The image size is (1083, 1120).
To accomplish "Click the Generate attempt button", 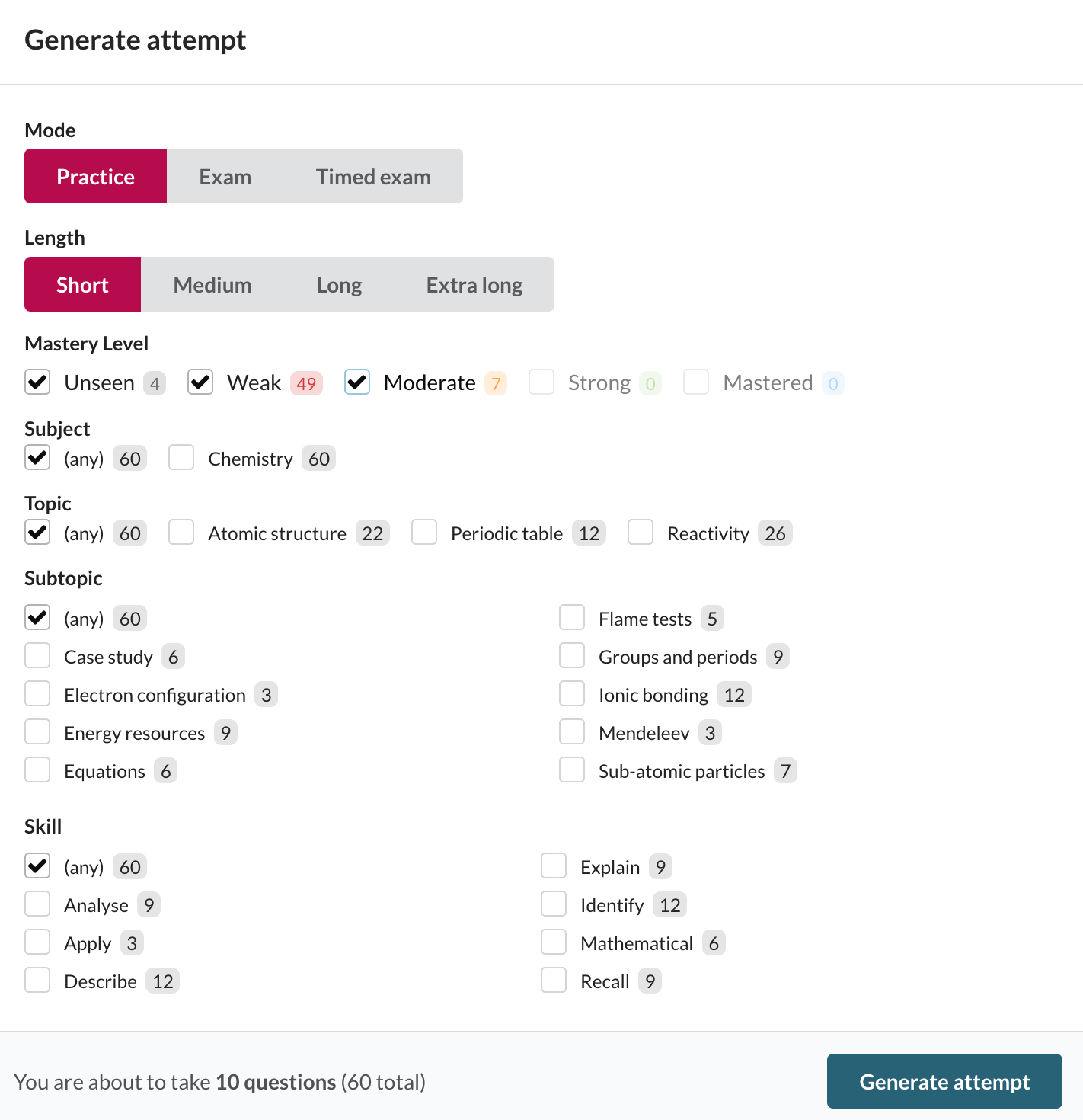I will click(x=944, y=1081).
